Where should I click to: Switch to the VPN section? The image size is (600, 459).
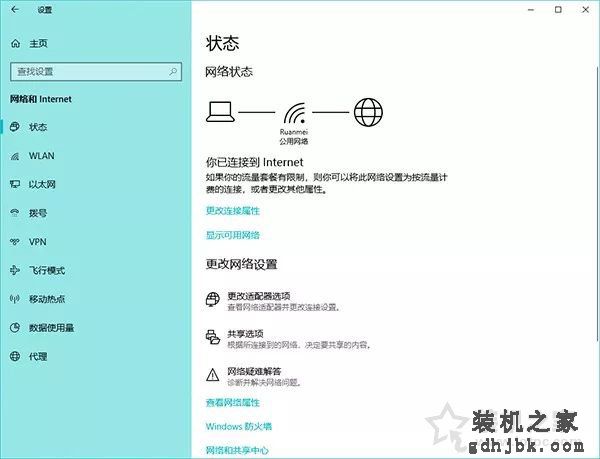[38, 242]
